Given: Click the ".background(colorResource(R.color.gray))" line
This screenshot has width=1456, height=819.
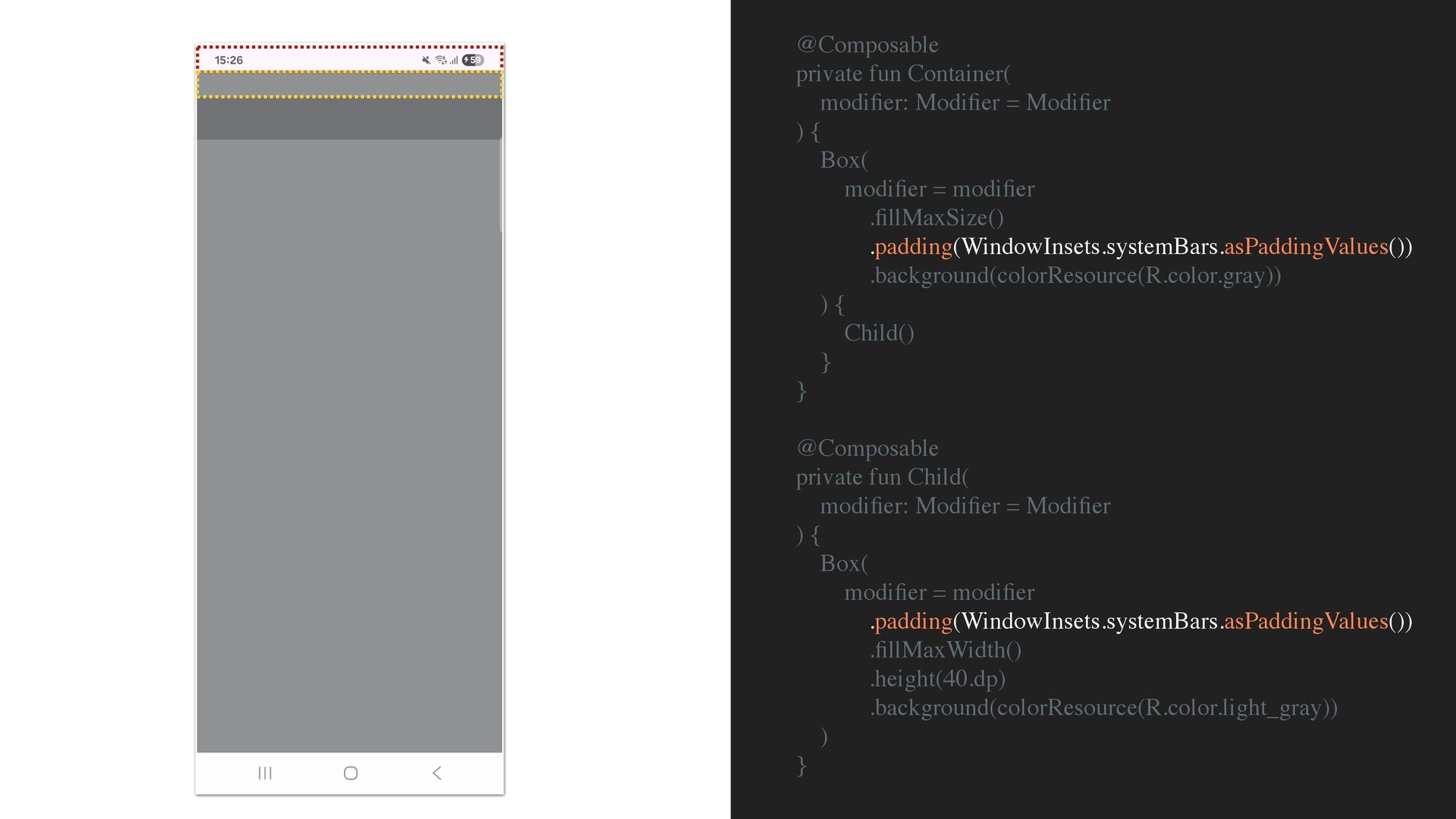Looking at the screenshot, I should click(1075, 275).
